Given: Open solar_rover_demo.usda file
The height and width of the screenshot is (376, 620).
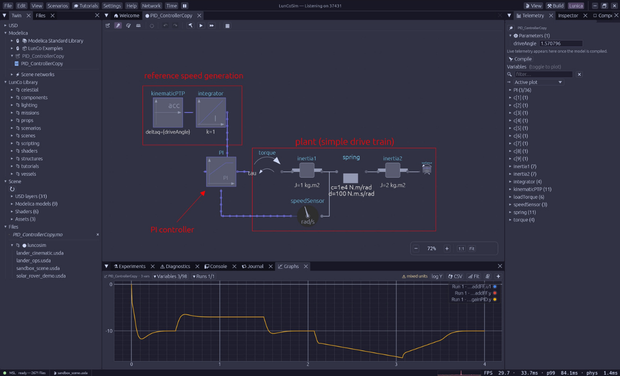Looking at the screenshot, I should tap(41, 276).
